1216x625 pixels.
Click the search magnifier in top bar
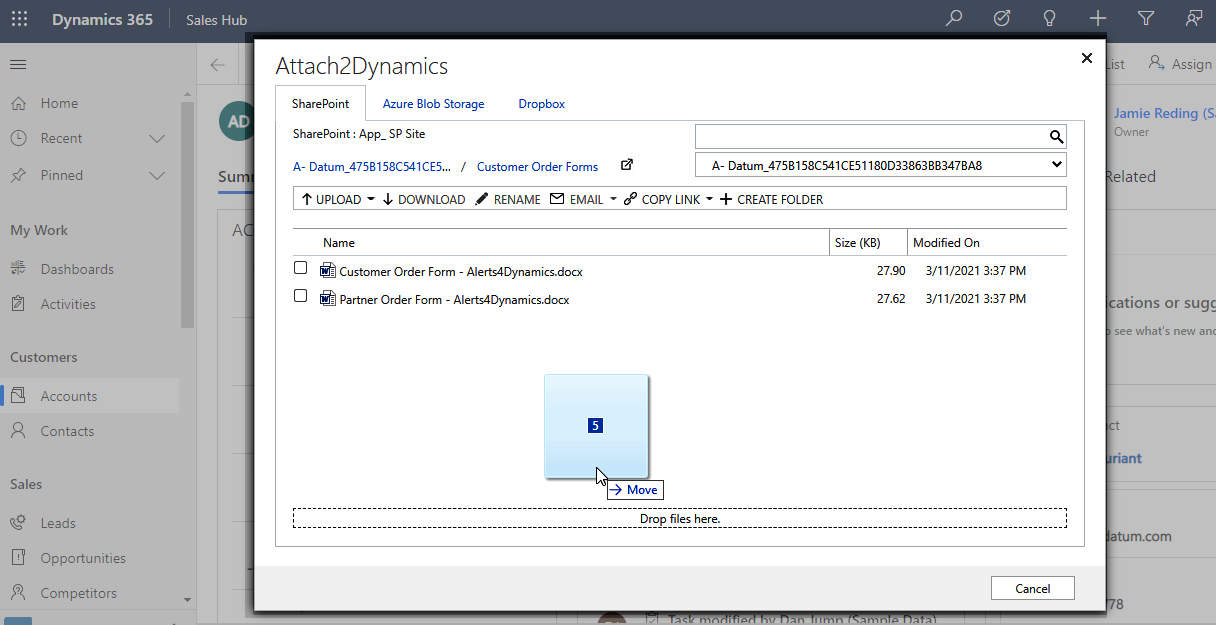tap(954, 19)
